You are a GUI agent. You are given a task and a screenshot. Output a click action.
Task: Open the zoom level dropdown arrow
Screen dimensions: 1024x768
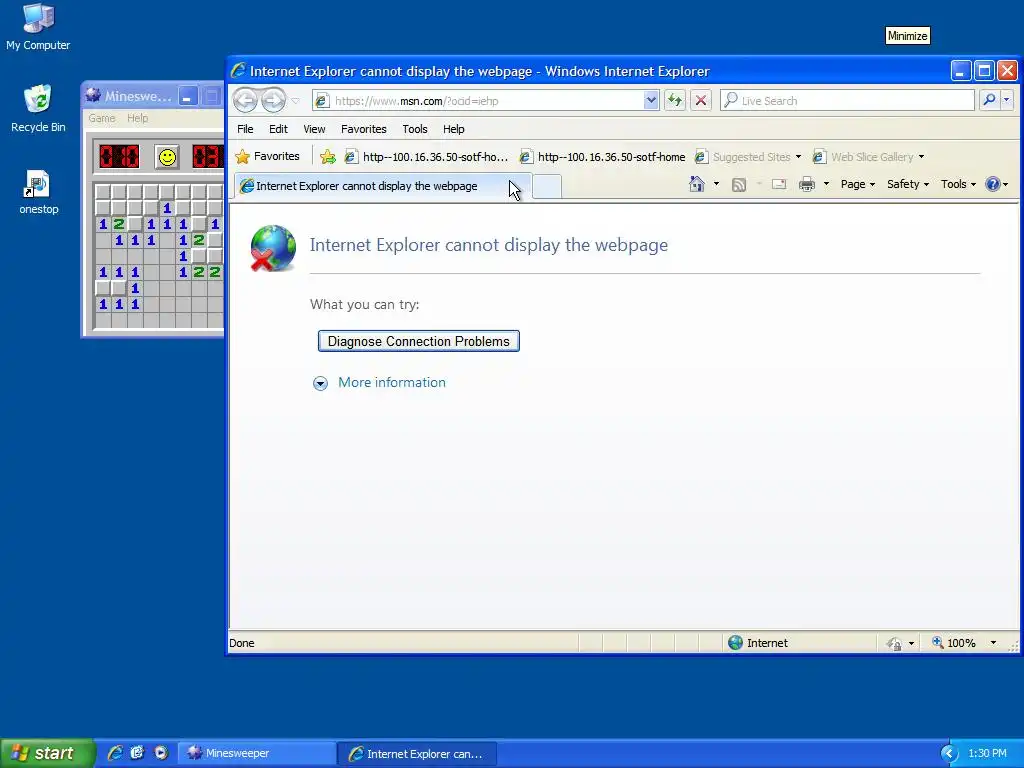[993, 643]
